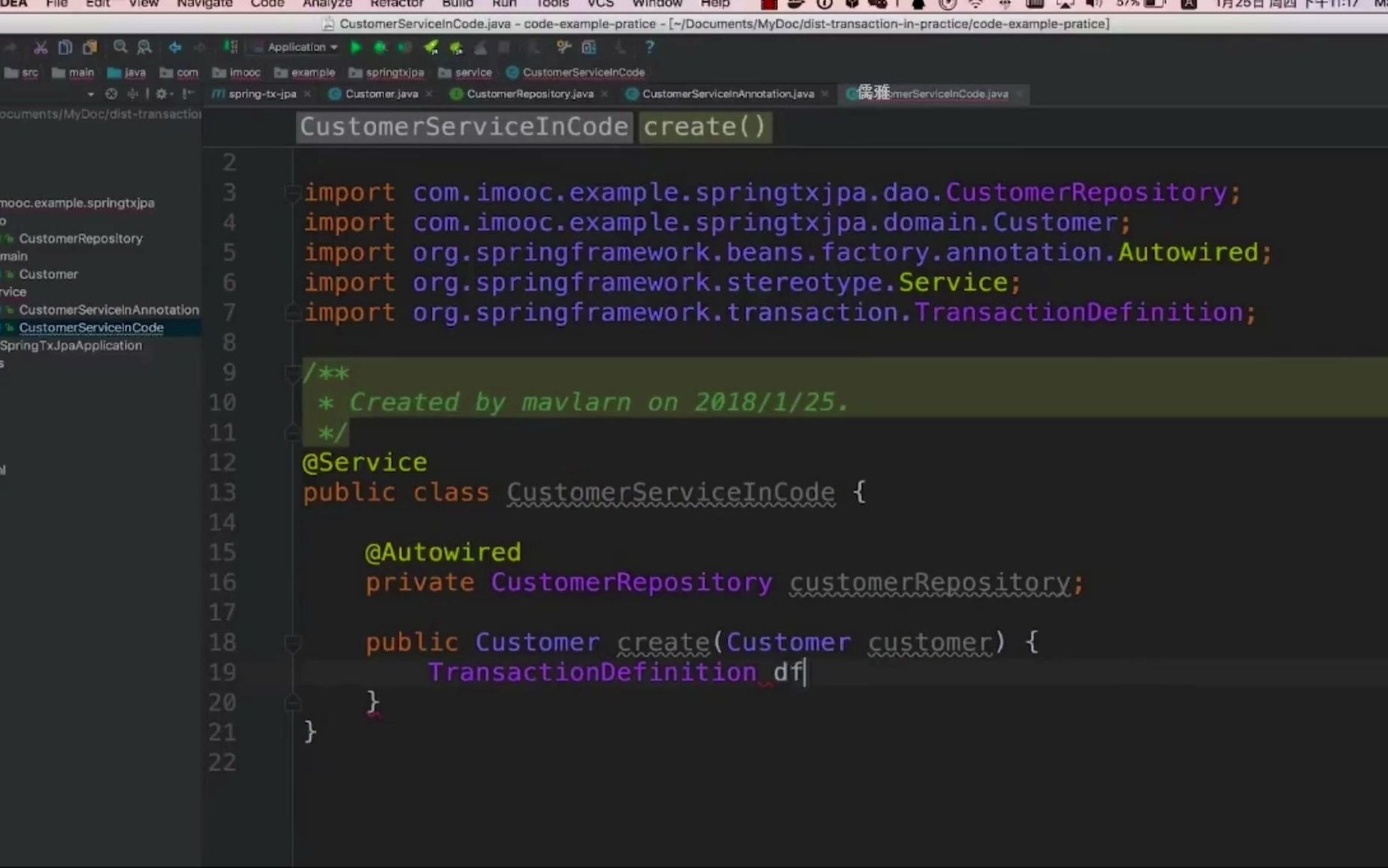Click create() breadcrumb above editor
This screenshot has height=868, width=1388.
point(705,126)
